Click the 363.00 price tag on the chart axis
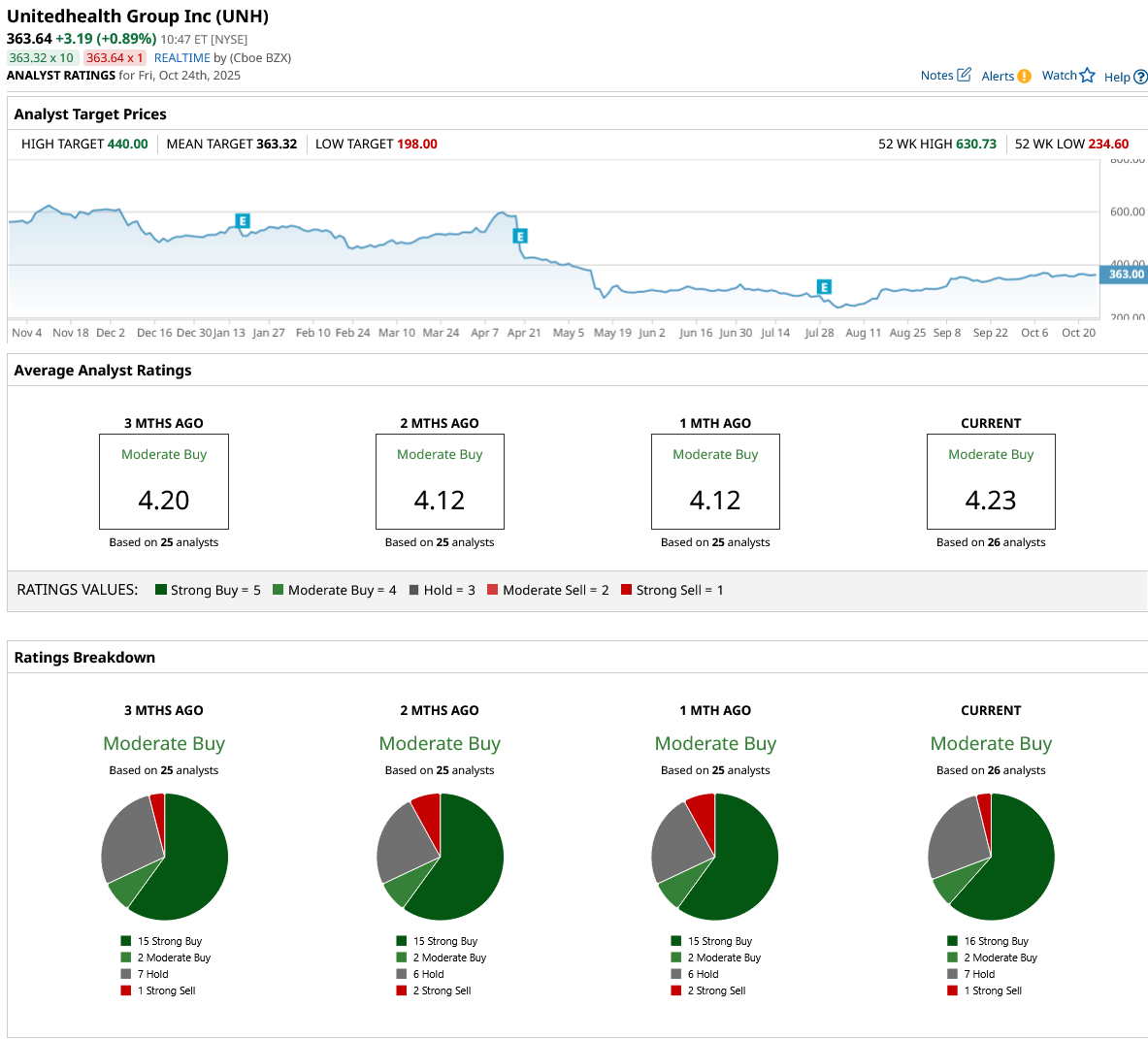 (x=1126, y=275)
